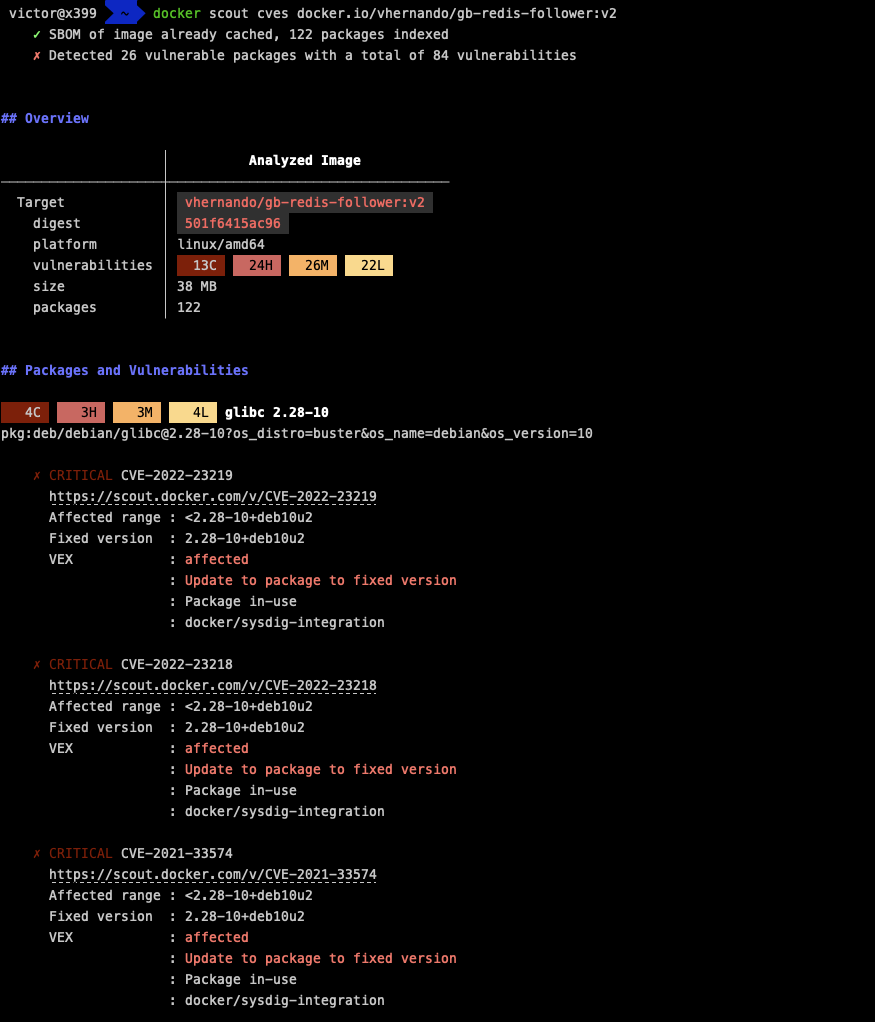This screenshot has width=875, height=1022.
Task: Click the victor@x399 prompt segment
Action: click(53, 13)
